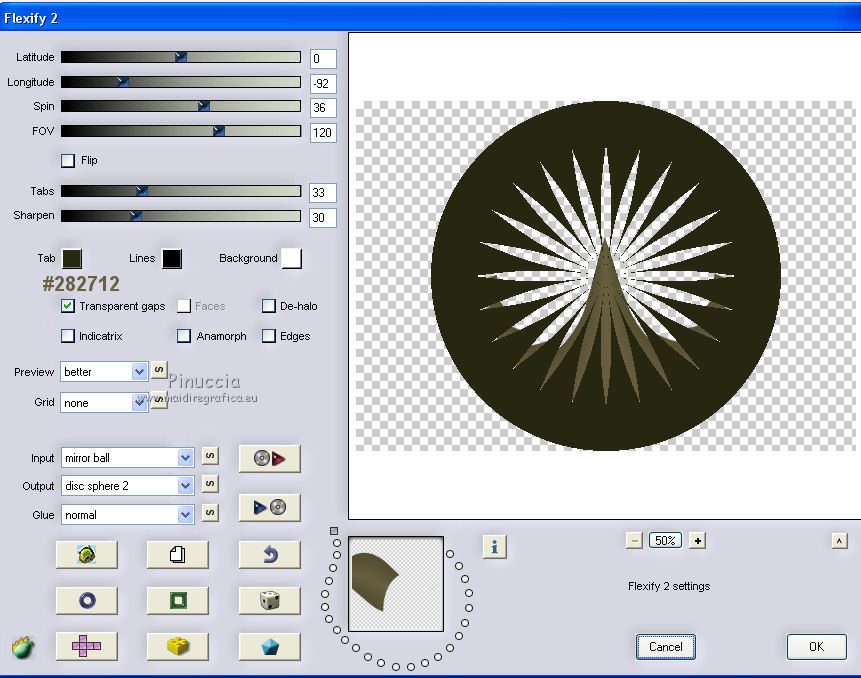Zoom in with the plus button
The height and width of the screenshot is (678, 861).
click(x=697, y=541)
